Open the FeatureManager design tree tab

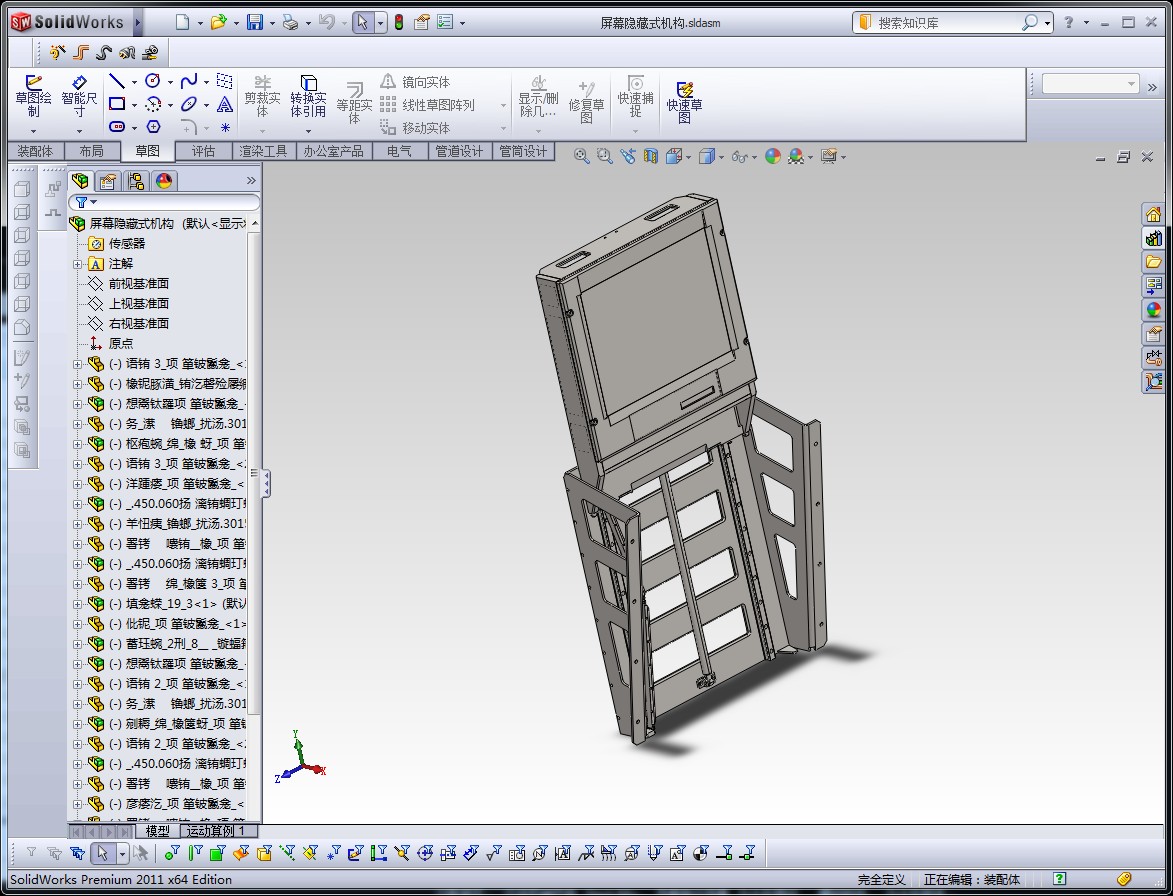[x=80, y=180]
